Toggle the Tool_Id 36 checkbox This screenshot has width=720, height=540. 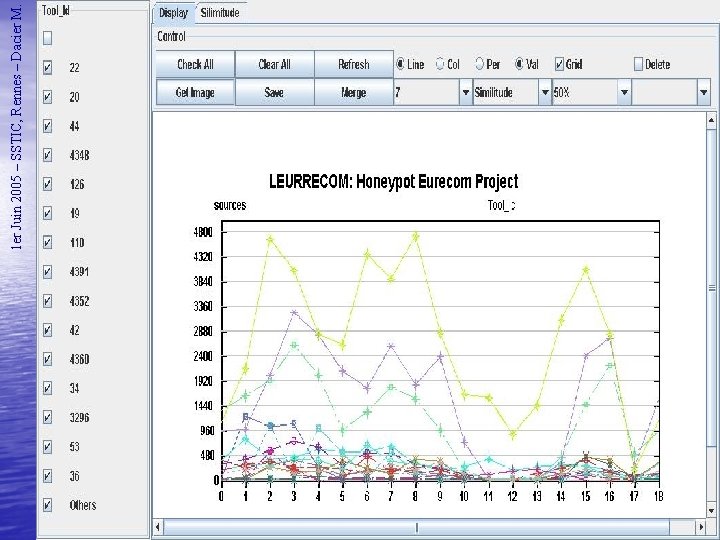pyautogui.click(x=47, y=476)
